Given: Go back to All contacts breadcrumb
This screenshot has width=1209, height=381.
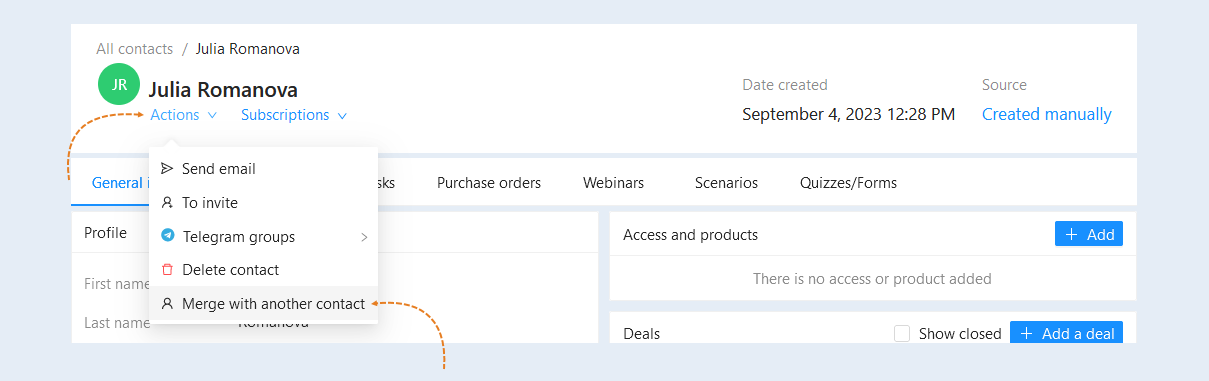Looking at the screenshot, I should click(135, 49).
